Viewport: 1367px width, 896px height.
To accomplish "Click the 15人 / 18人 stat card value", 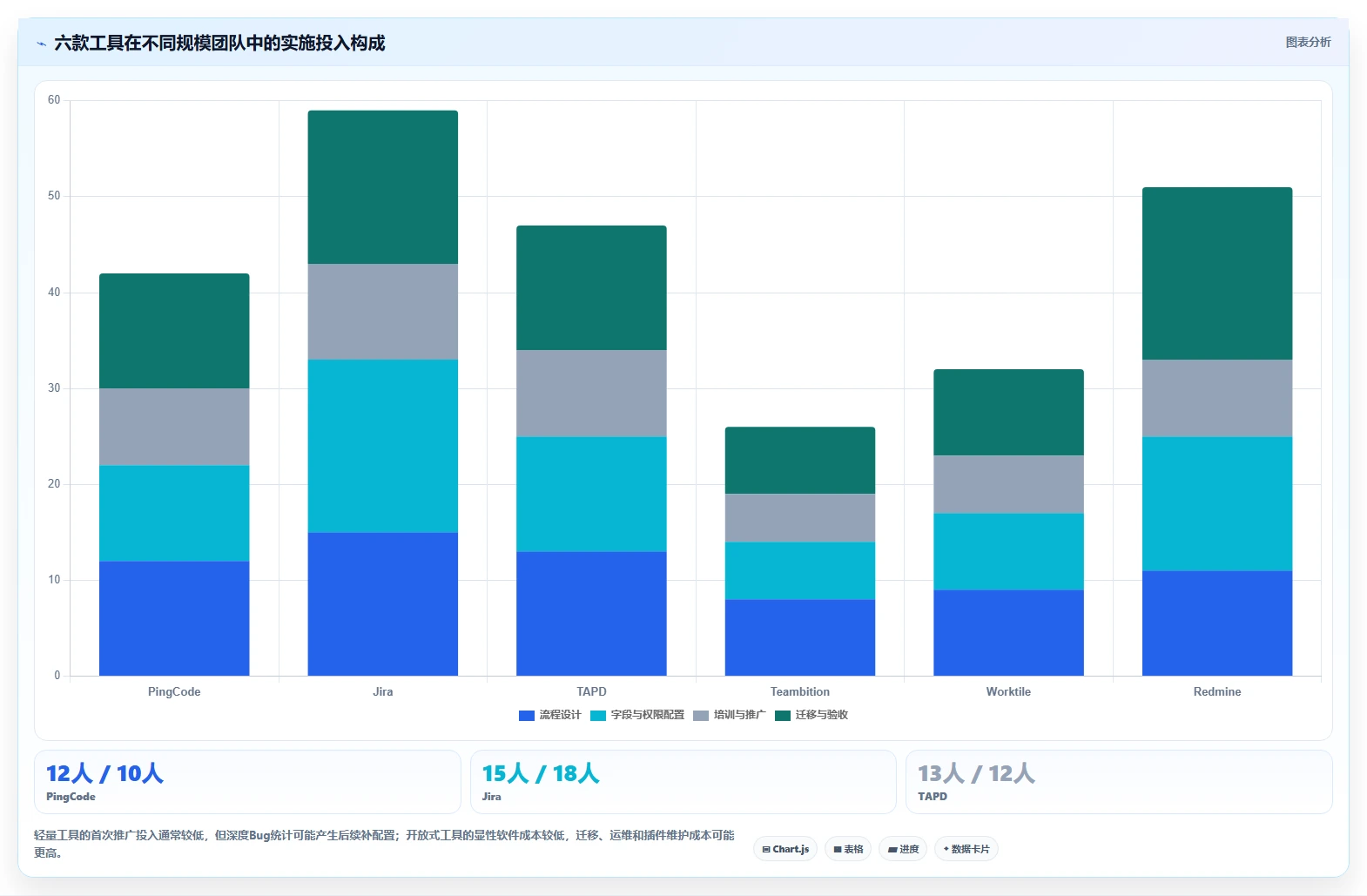I will coord(541,773).
